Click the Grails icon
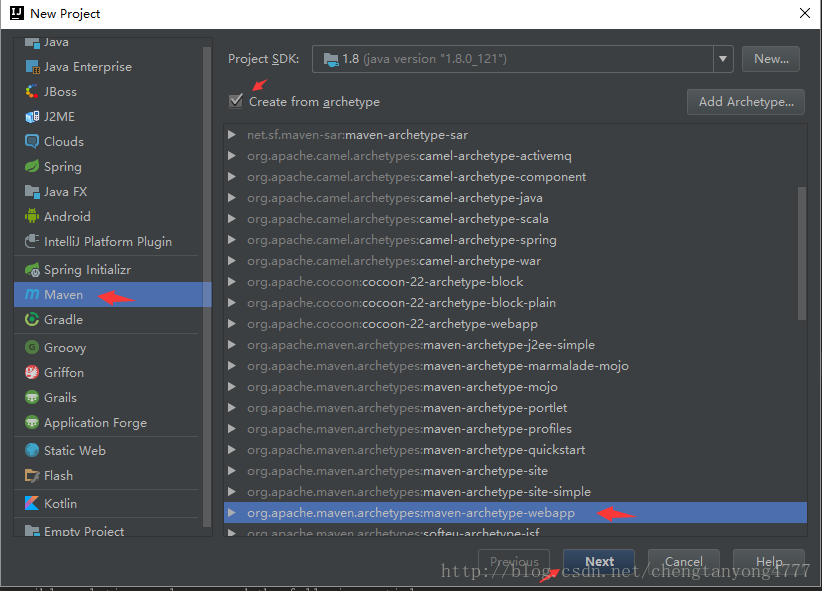The image size is (822, 591). click(32, 397)
